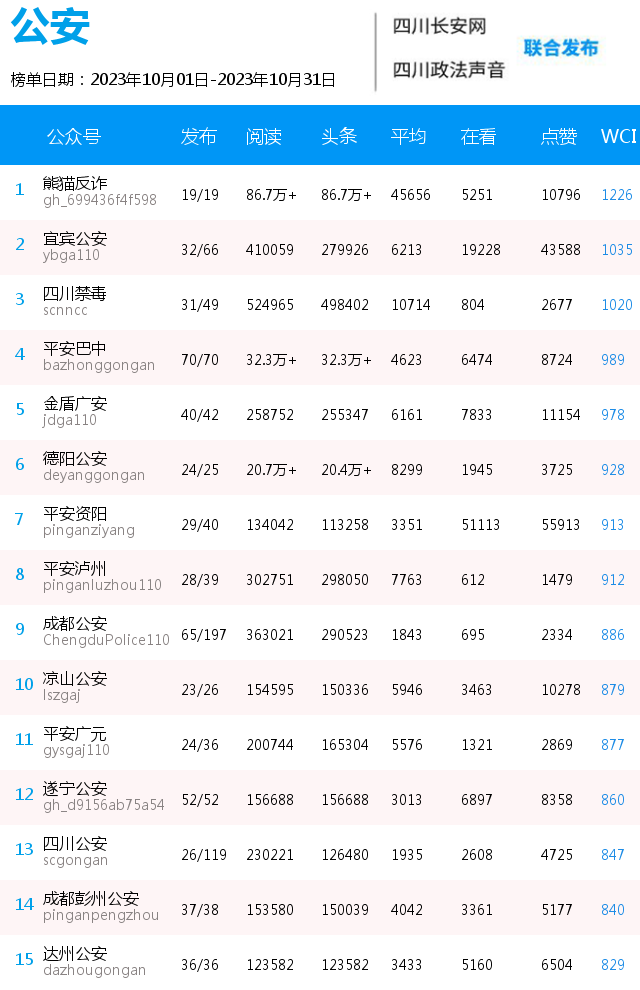Screen dimensions: 640x990
Task: Open the 金盾广安 account name
Action: click(74, 403)
